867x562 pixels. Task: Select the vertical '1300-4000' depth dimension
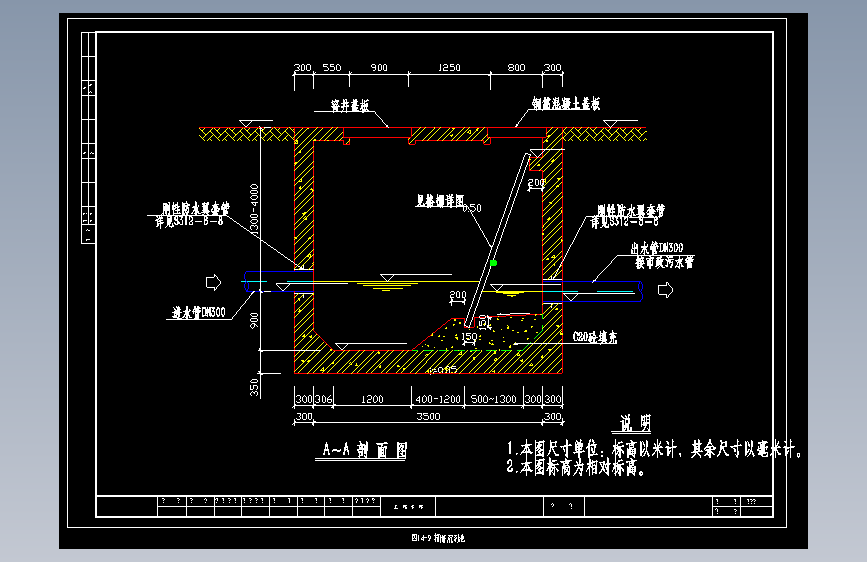point(254,210)
